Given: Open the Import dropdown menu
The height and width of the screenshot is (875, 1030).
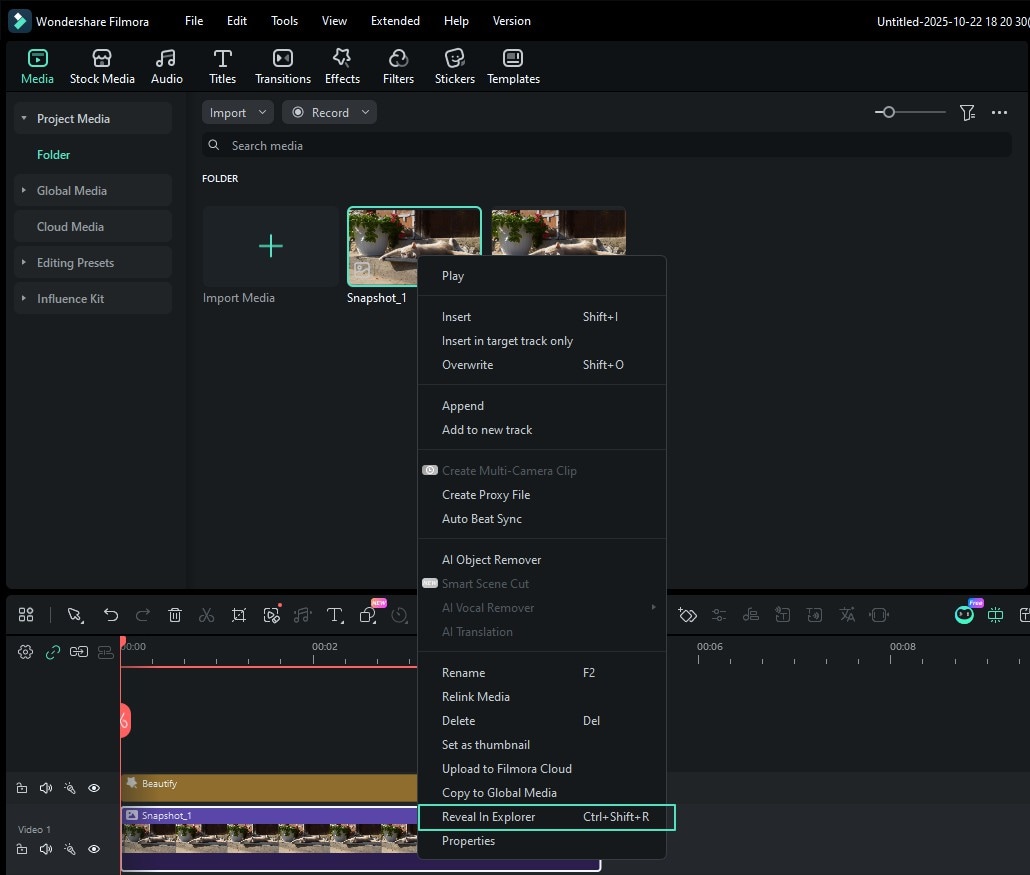Looking at the screenshot, I should click(237, 112).
